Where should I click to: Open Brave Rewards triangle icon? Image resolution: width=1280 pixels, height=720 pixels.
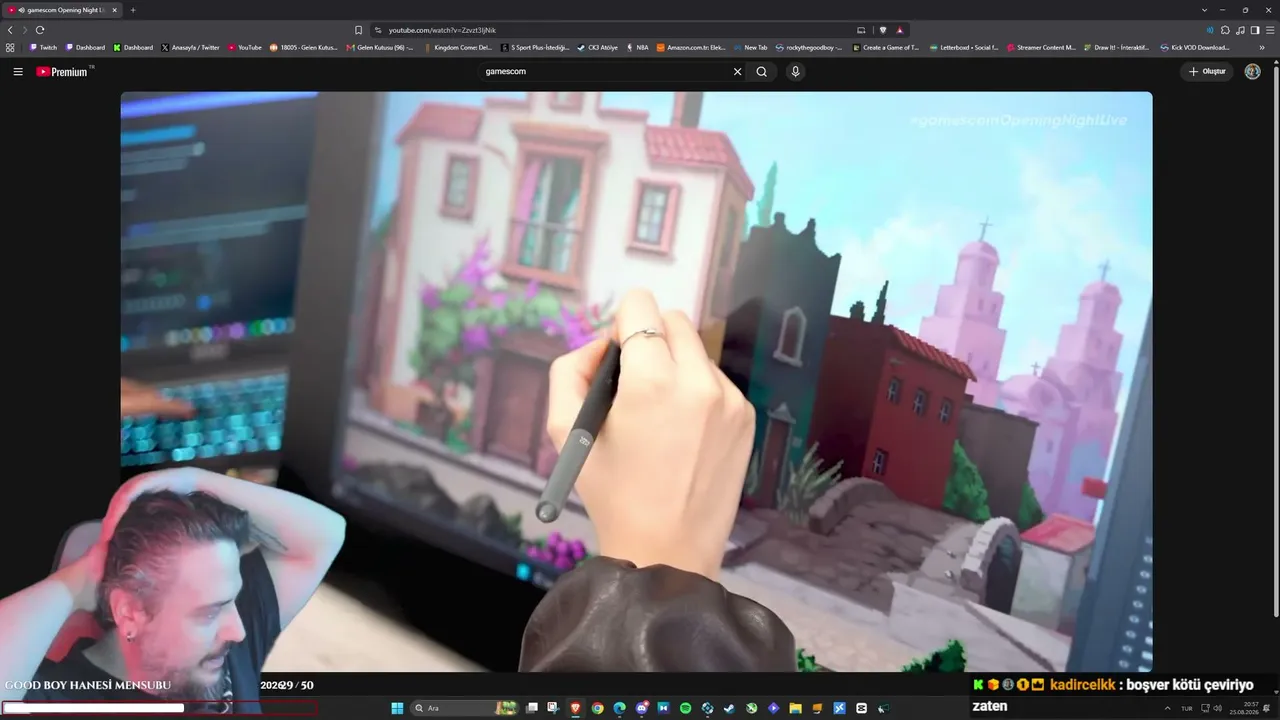(x=900, y=30)
